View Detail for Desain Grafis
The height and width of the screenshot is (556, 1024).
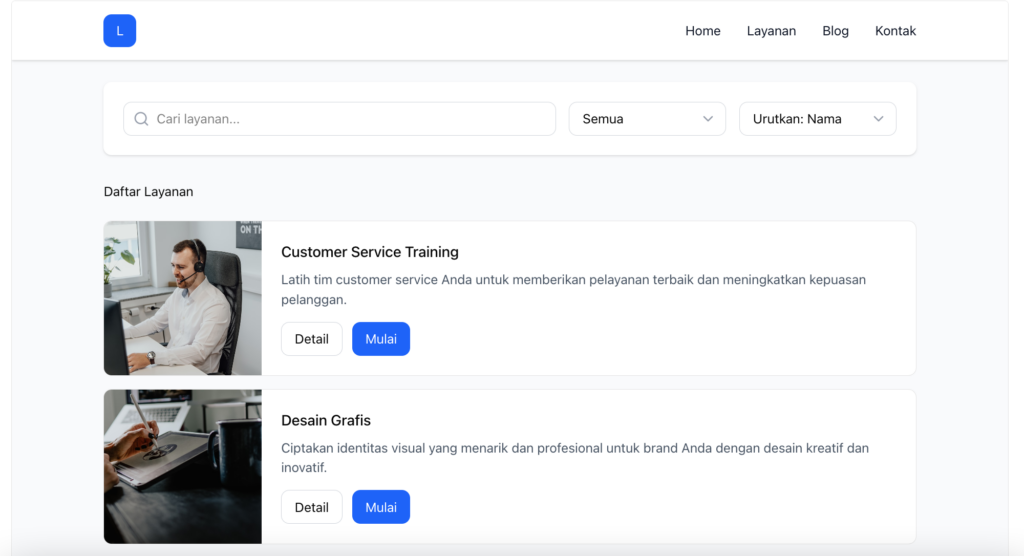click(311, 507)
